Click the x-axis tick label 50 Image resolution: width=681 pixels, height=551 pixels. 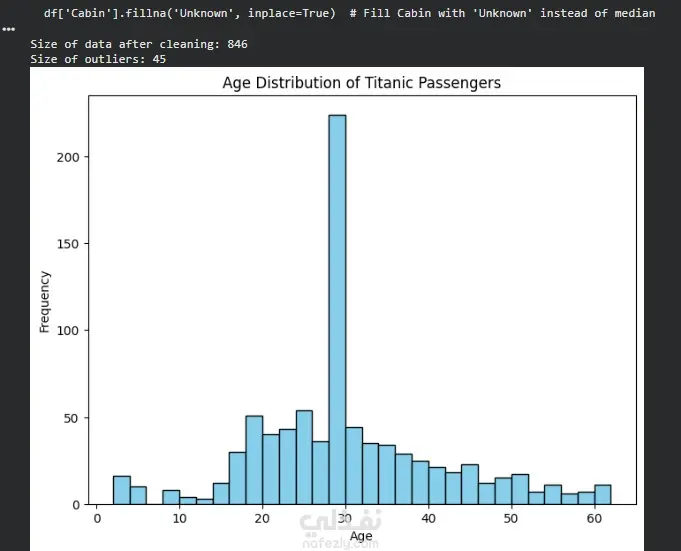[511, 518]
